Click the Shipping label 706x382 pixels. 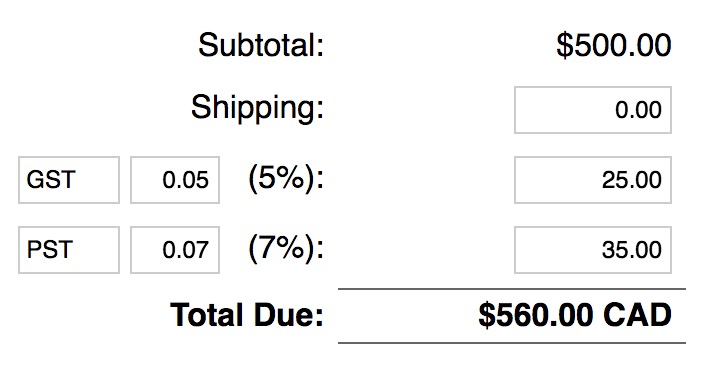pos(258,108)
